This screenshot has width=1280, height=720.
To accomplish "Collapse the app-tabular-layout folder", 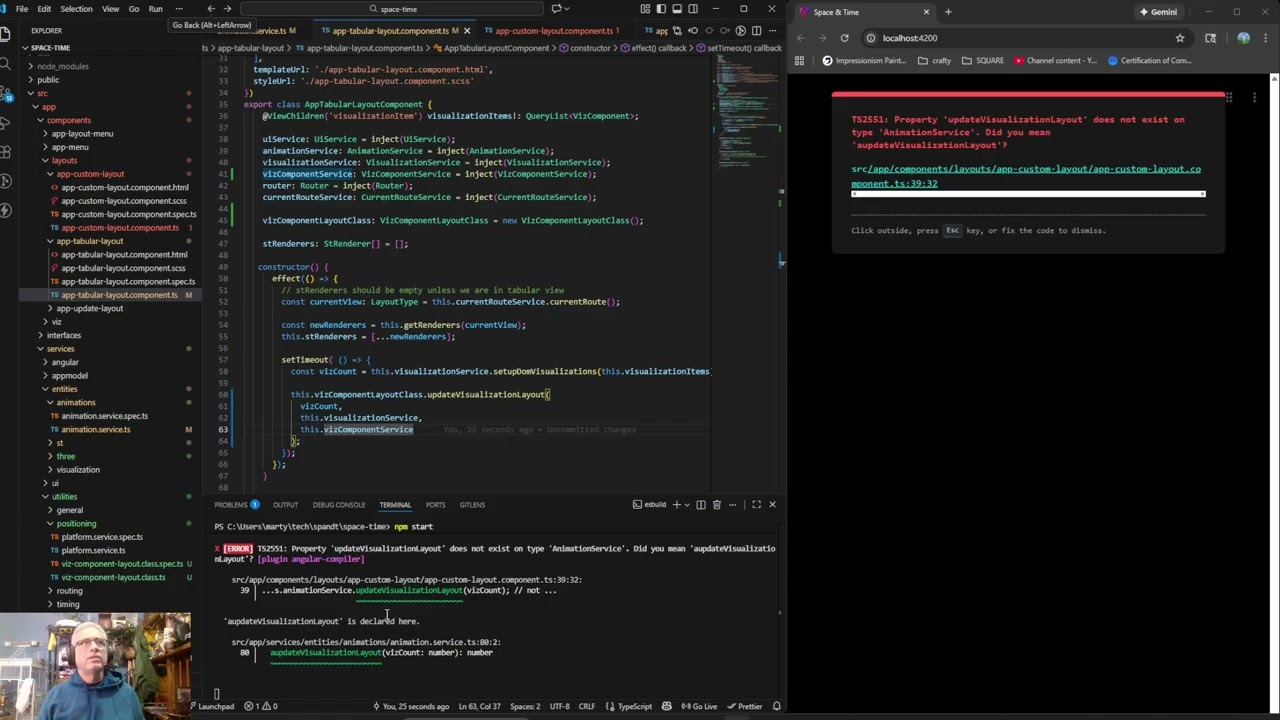I will [x=90, y=241].
